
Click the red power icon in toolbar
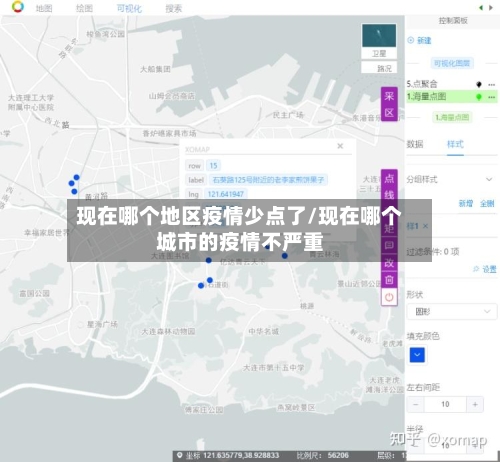[x=389, y=297]
